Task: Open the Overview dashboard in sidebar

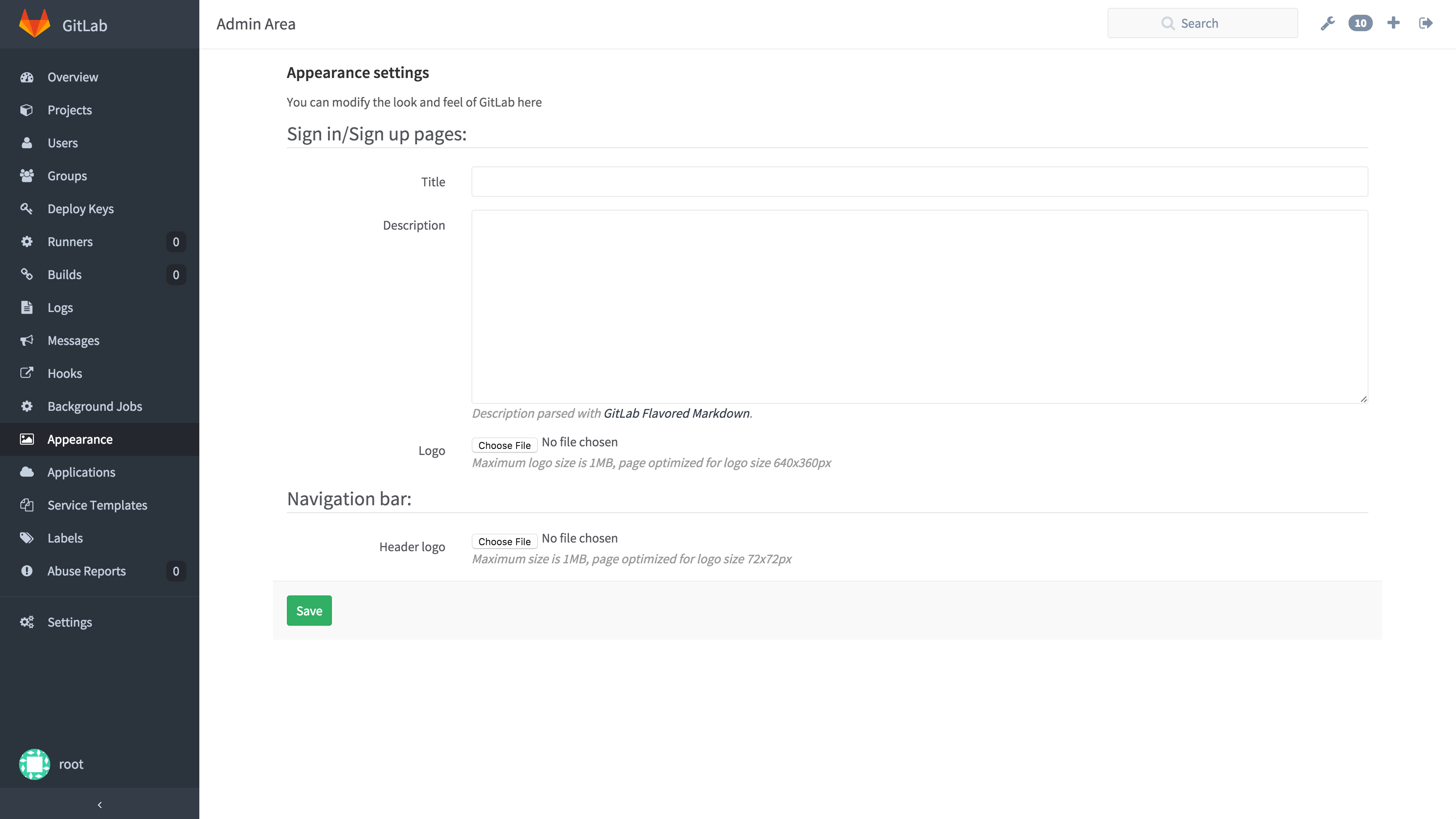Action: click(x=72, y=77)
